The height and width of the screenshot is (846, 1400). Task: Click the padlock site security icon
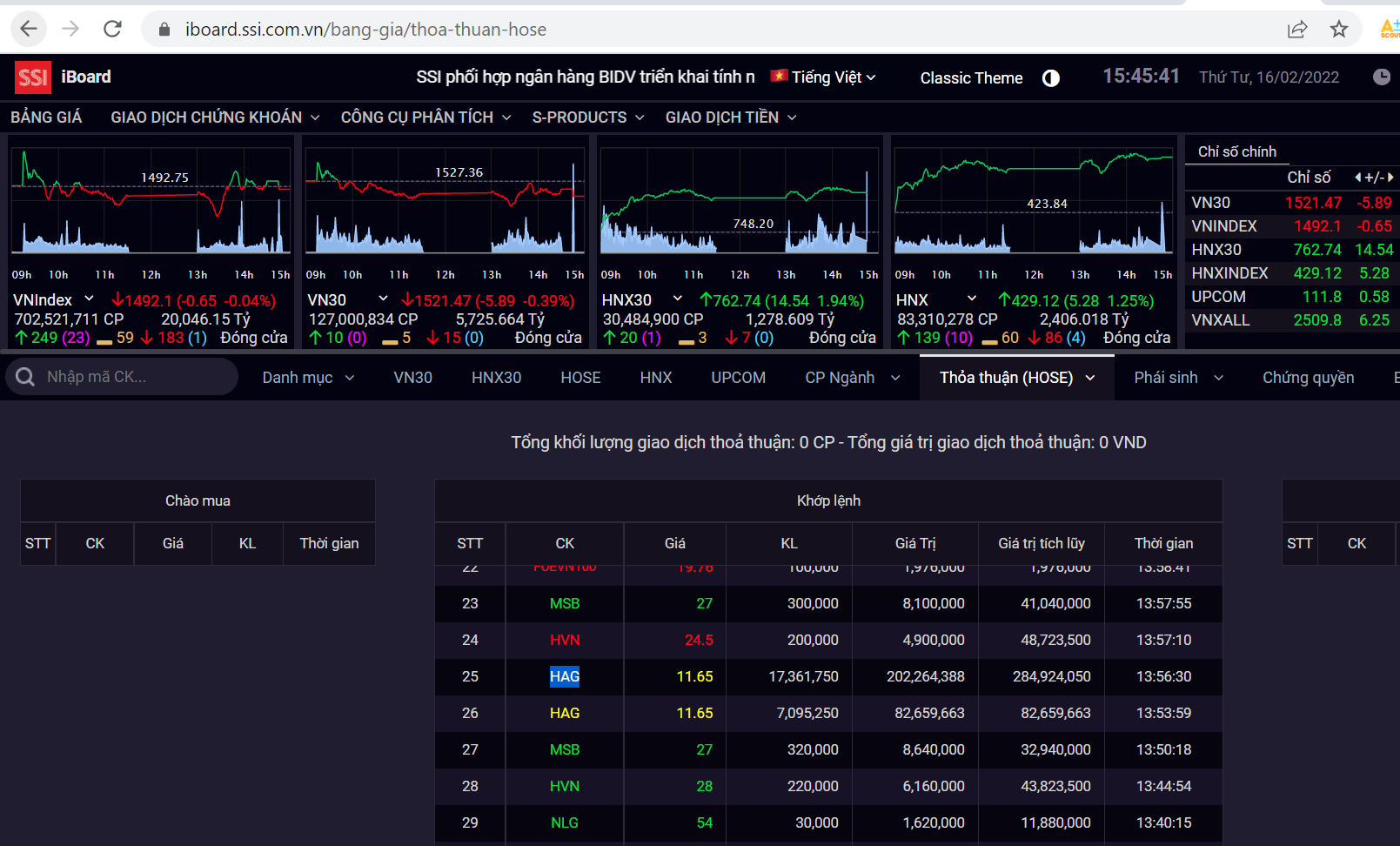coord(164,30)
